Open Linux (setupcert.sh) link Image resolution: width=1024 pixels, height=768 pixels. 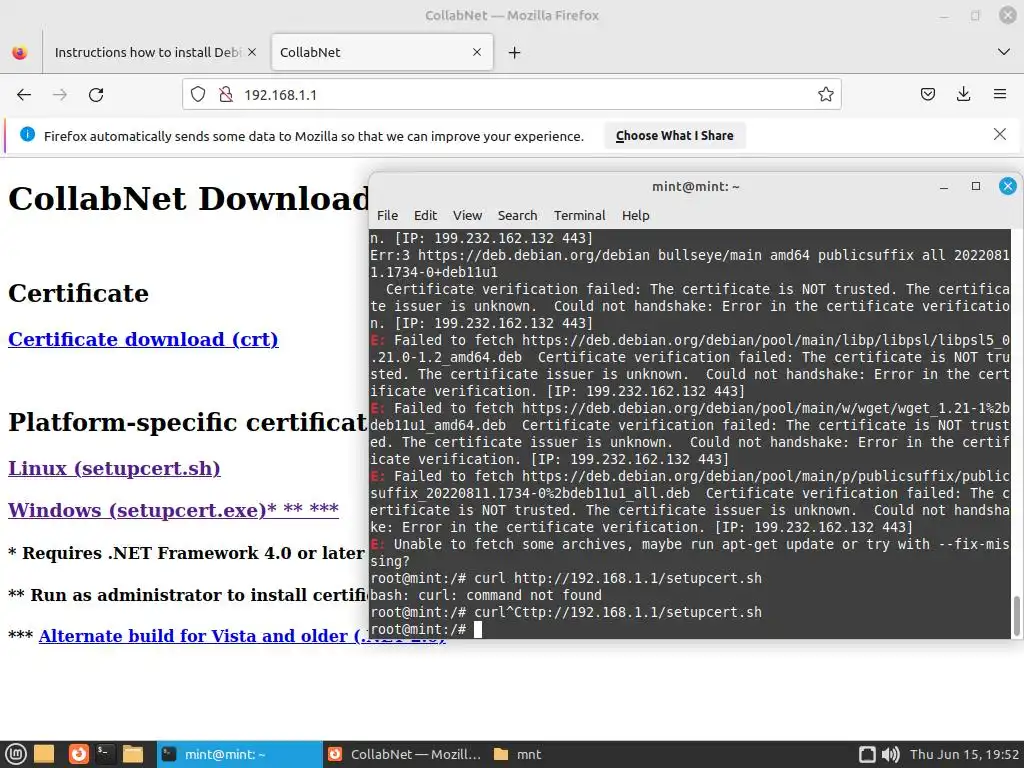114,468
